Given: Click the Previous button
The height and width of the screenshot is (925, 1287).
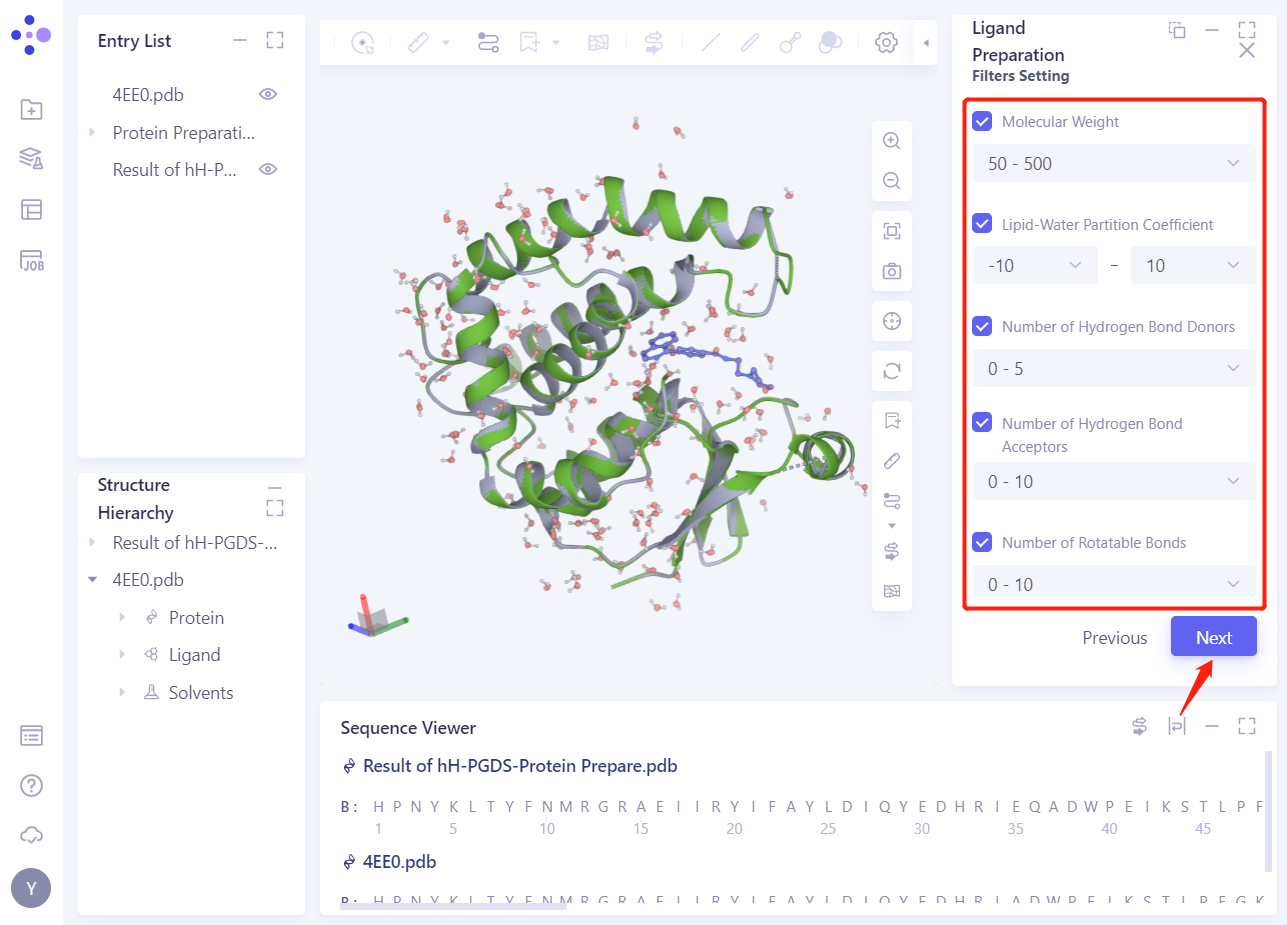Looking at the screenshot, I should point(1114,638).
